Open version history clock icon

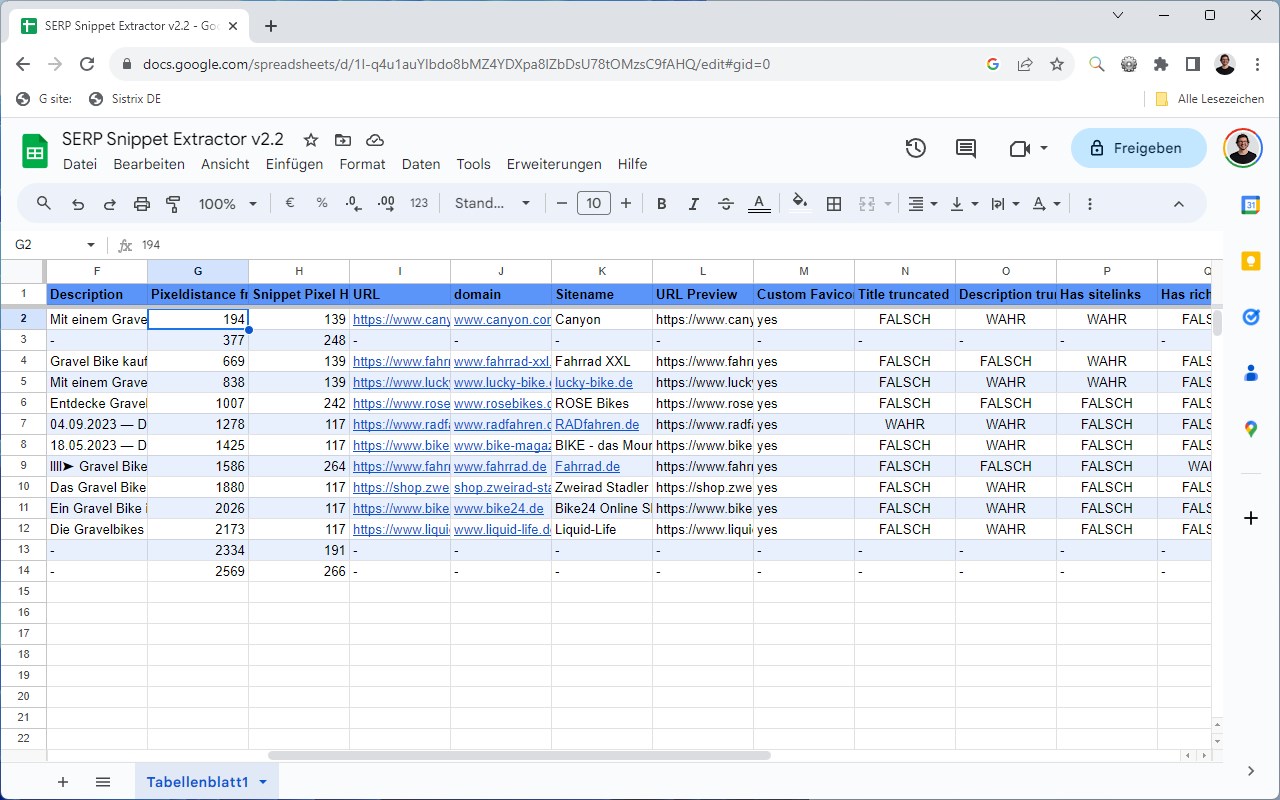tap(915, 148)
